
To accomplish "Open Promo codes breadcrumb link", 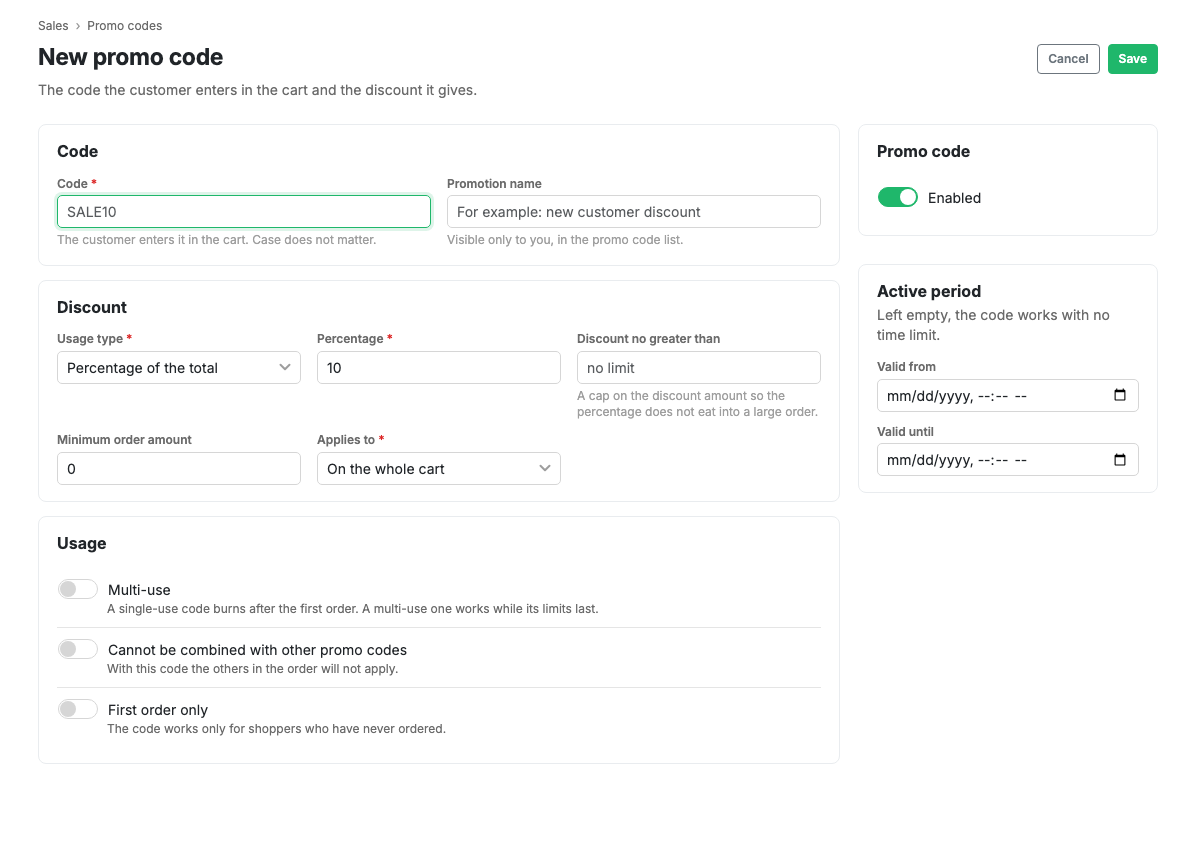I will [124, 26].
